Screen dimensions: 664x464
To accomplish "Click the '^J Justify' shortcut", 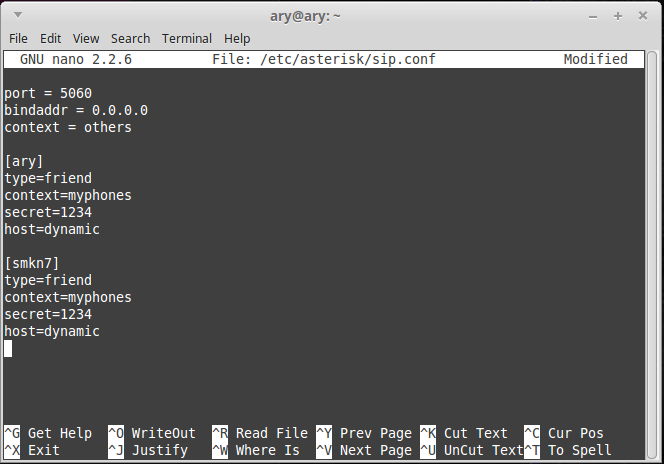I will coord(148,450).
